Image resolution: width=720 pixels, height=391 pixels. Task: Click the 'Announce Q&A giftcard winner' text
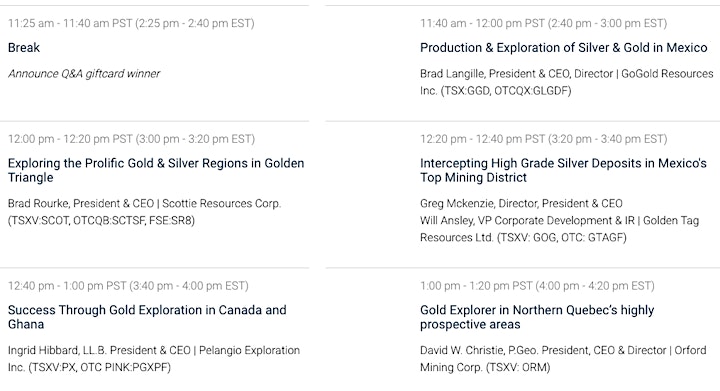pyautogui.click(x=84, y=73)
